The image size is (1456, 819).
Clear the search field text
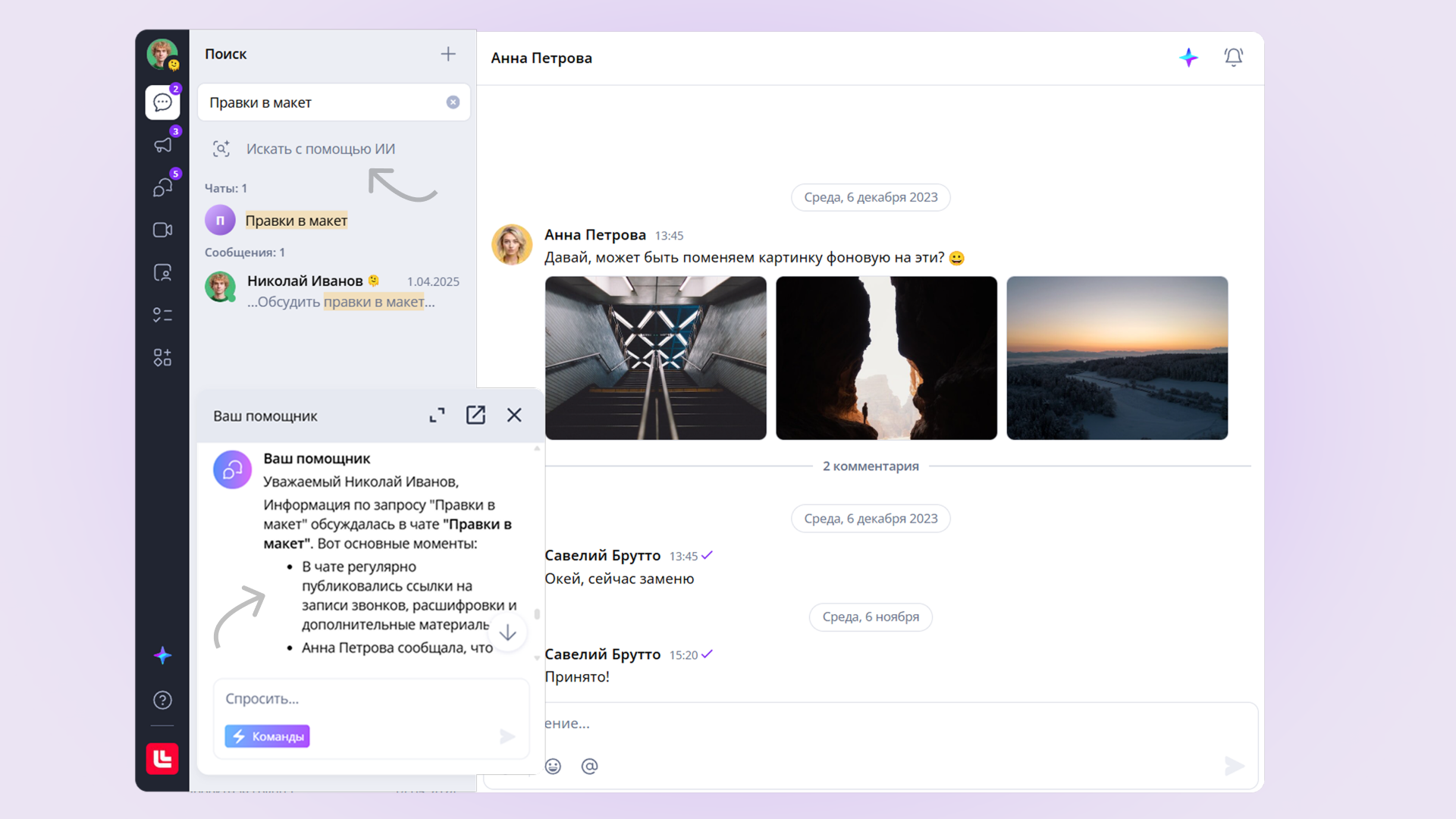pos(453,102)
